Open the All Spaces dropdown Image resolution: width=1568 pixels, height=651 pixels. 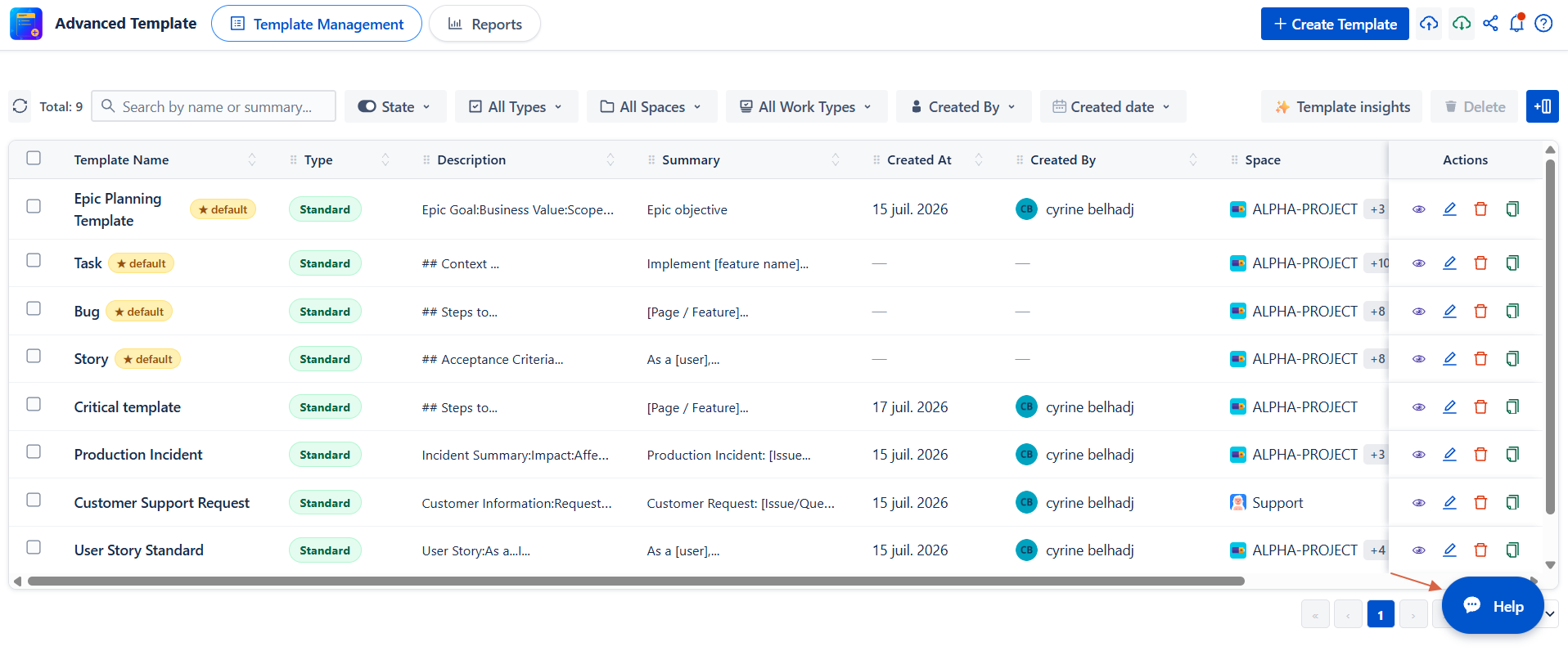coord(651,106)
